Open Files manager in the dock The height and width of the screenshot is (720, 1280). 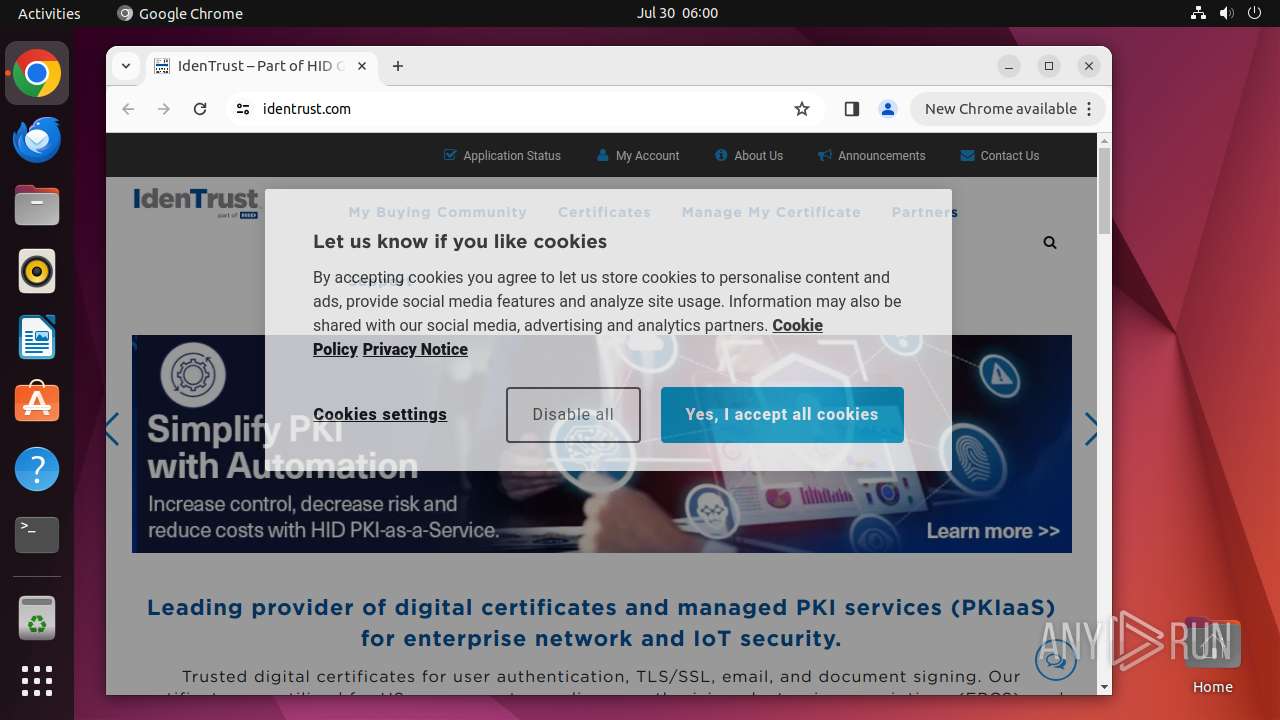(37, 206)
